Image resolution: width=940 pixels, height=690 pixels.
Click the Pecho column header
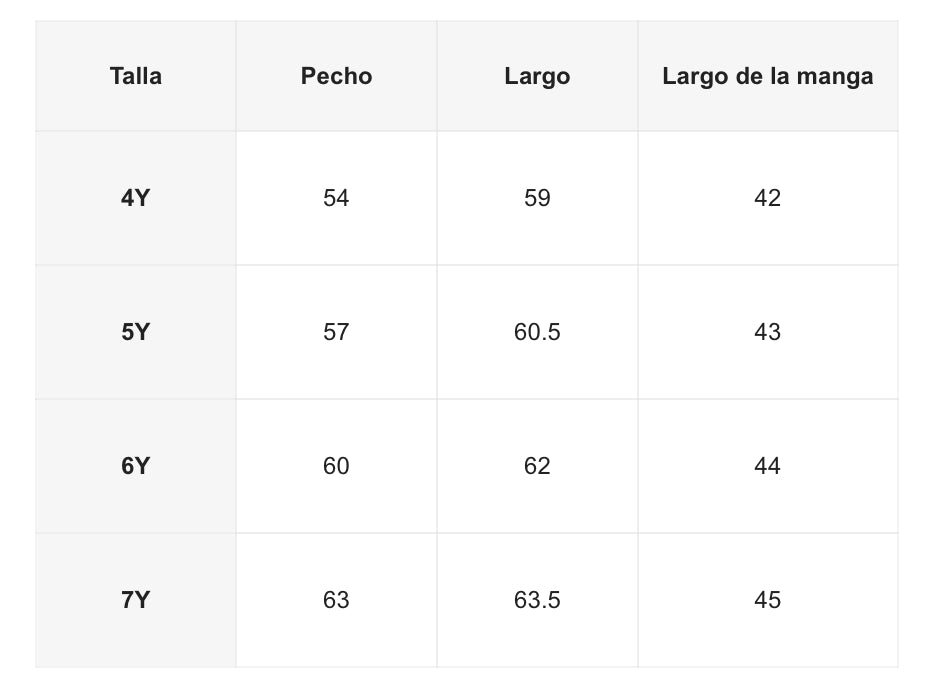pyautogui.click(x=336, y=76)
